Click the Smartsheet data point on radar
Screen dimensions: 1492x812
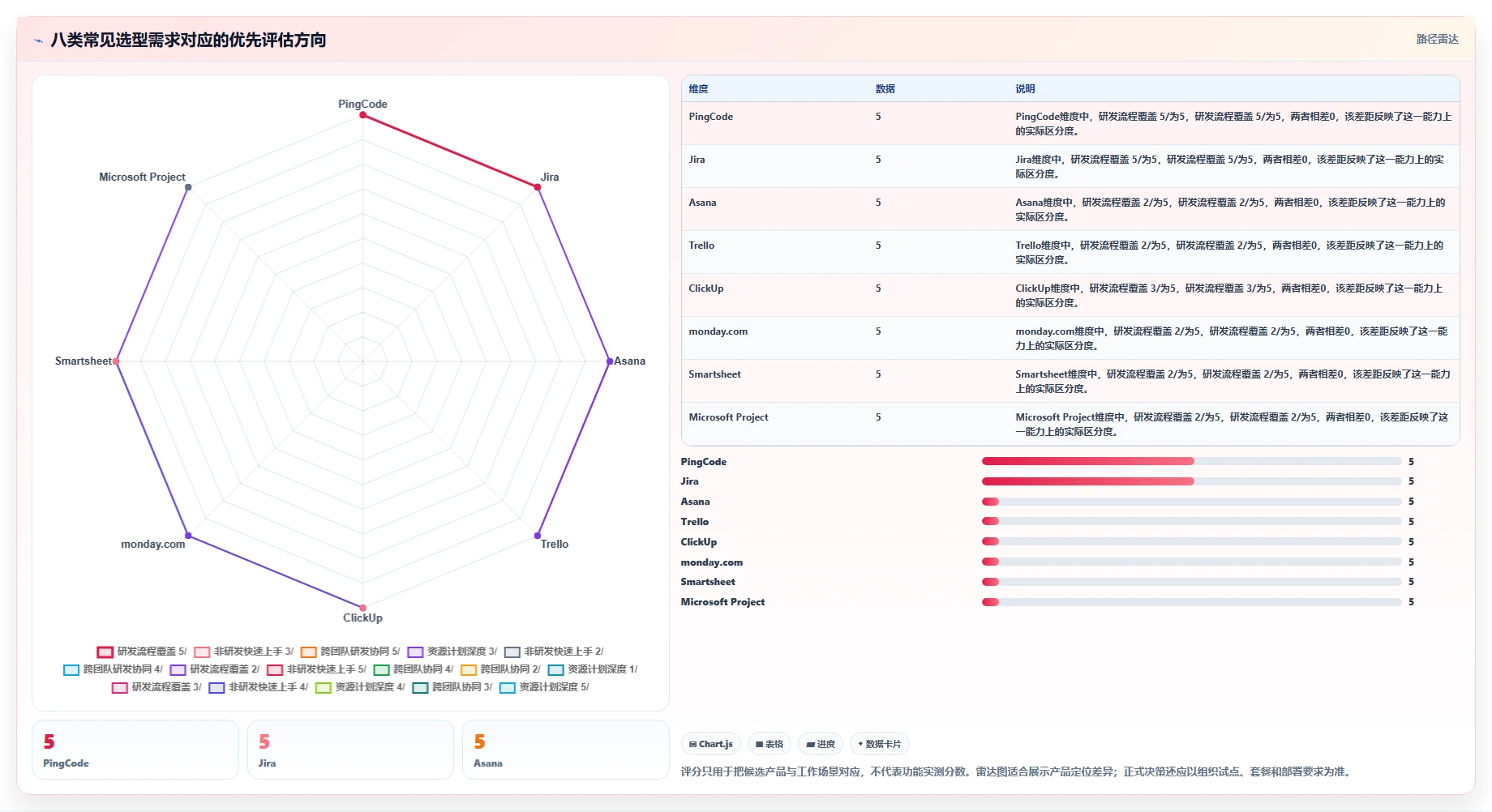(116, 361)
